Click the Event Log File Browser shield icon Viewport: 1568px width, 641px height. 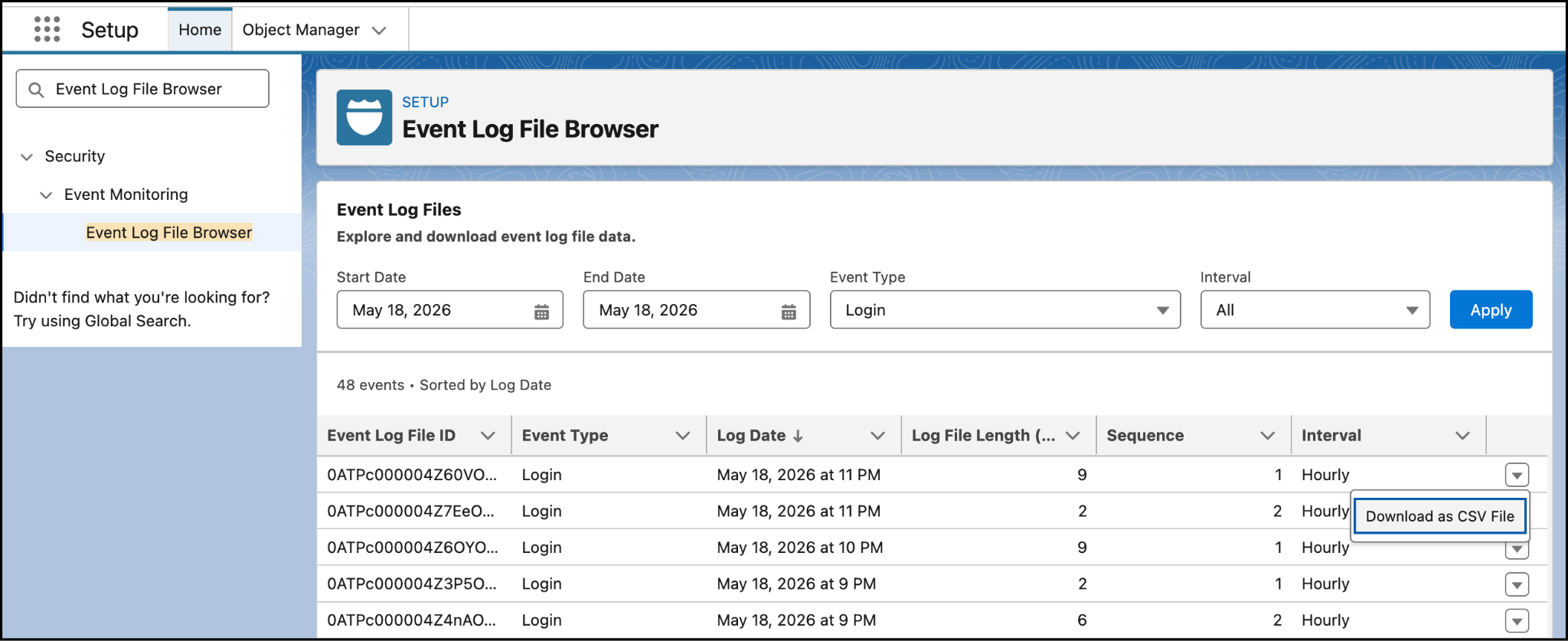[x=364, y=117]
